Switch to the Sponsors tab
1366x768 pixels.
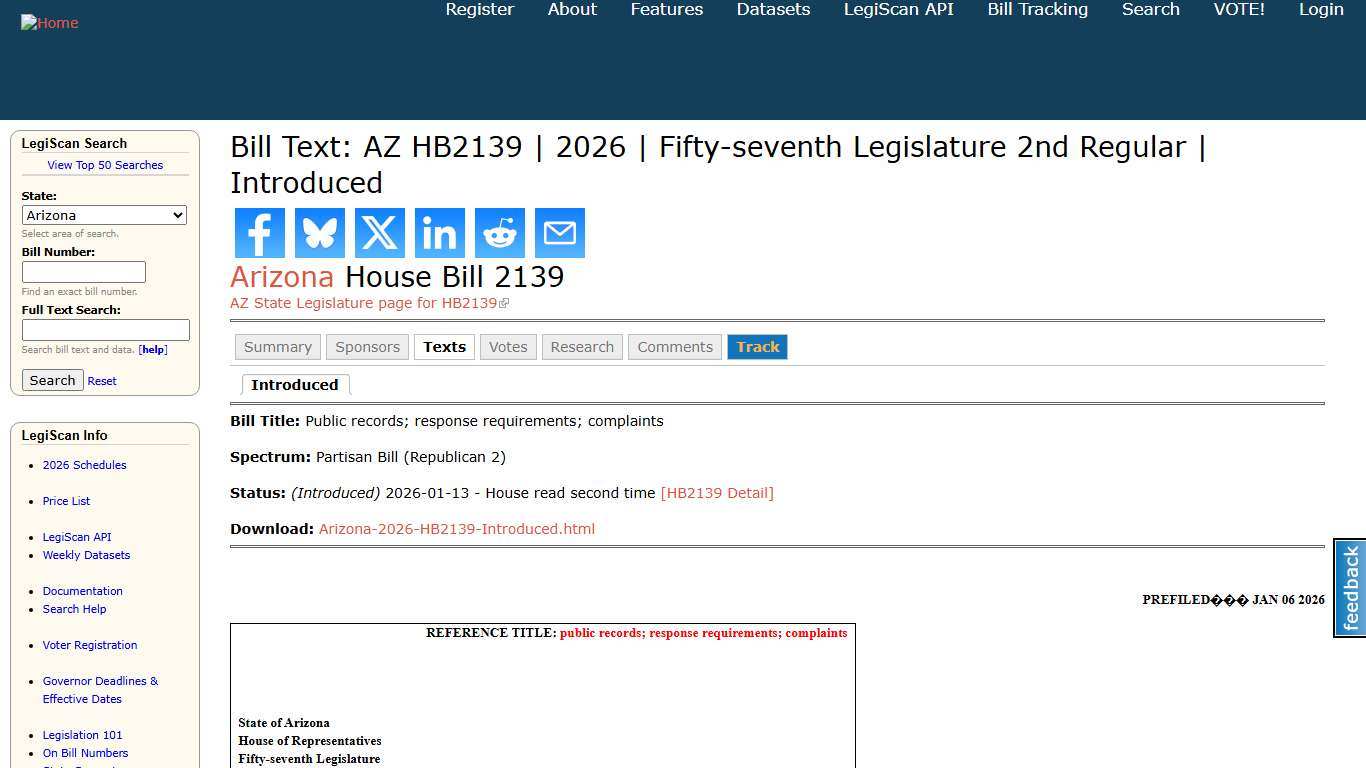(367, 347)
